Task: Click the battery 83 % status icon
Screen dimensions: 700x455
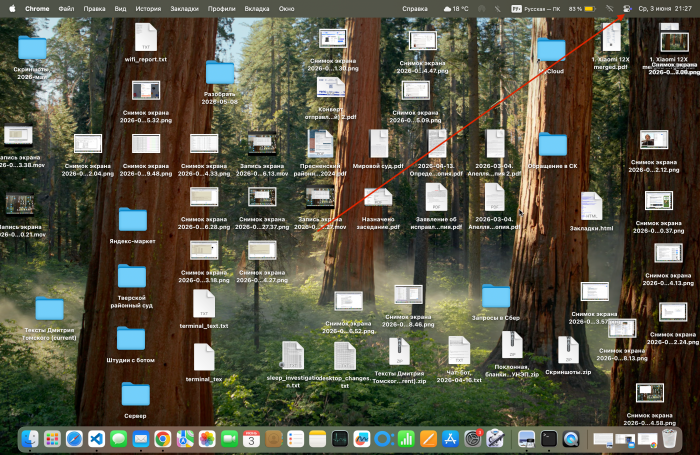Action: [x=582, y=8]
